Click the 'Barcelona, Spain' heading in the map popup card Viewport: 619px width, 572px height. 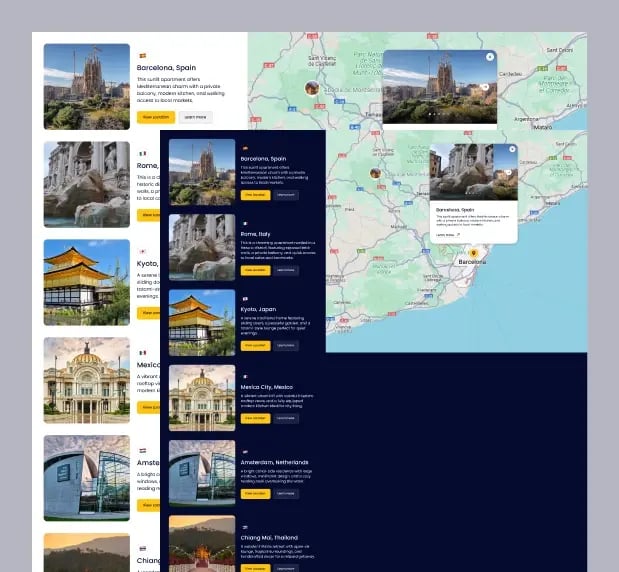coord(455,210)
